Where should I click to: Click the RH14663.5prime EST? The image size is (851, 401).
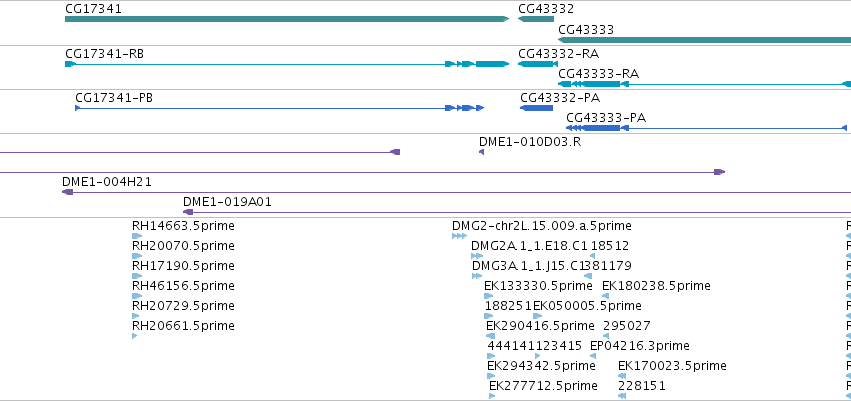tap(137, 236)
